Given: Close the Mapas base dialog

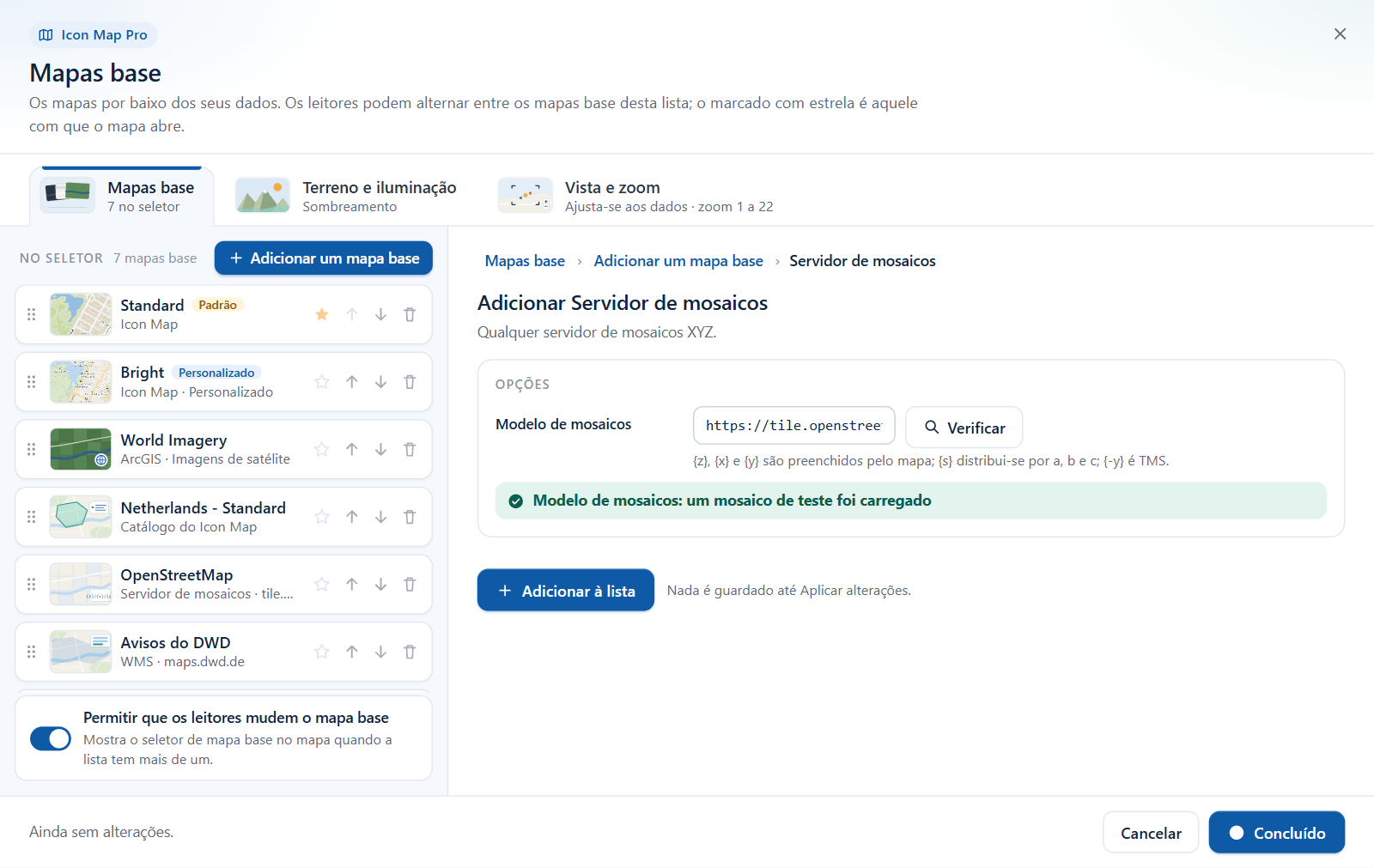Looking at the screenshot, I should pyautogui.click(x=1340, y=34).
